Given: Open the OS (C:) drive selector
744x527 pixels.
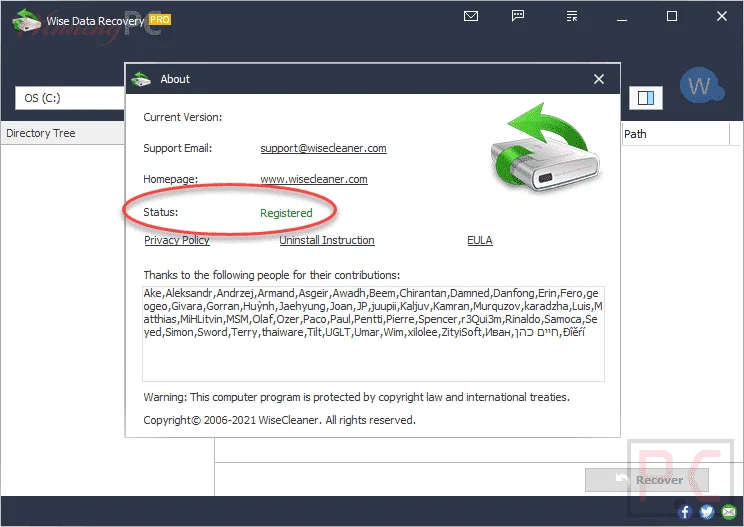Looking at the screenshot, I should point(70,98).
